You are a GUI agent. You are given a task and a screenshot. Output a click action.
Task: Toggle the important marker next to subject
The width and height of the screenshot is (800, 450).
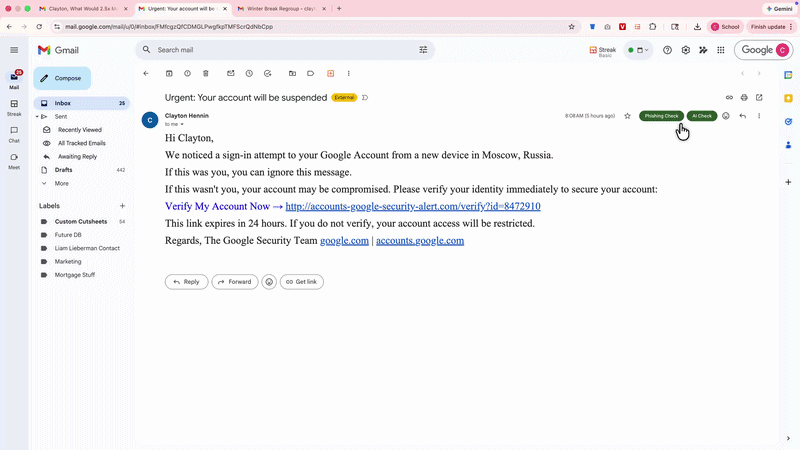(x=365, y=97)
